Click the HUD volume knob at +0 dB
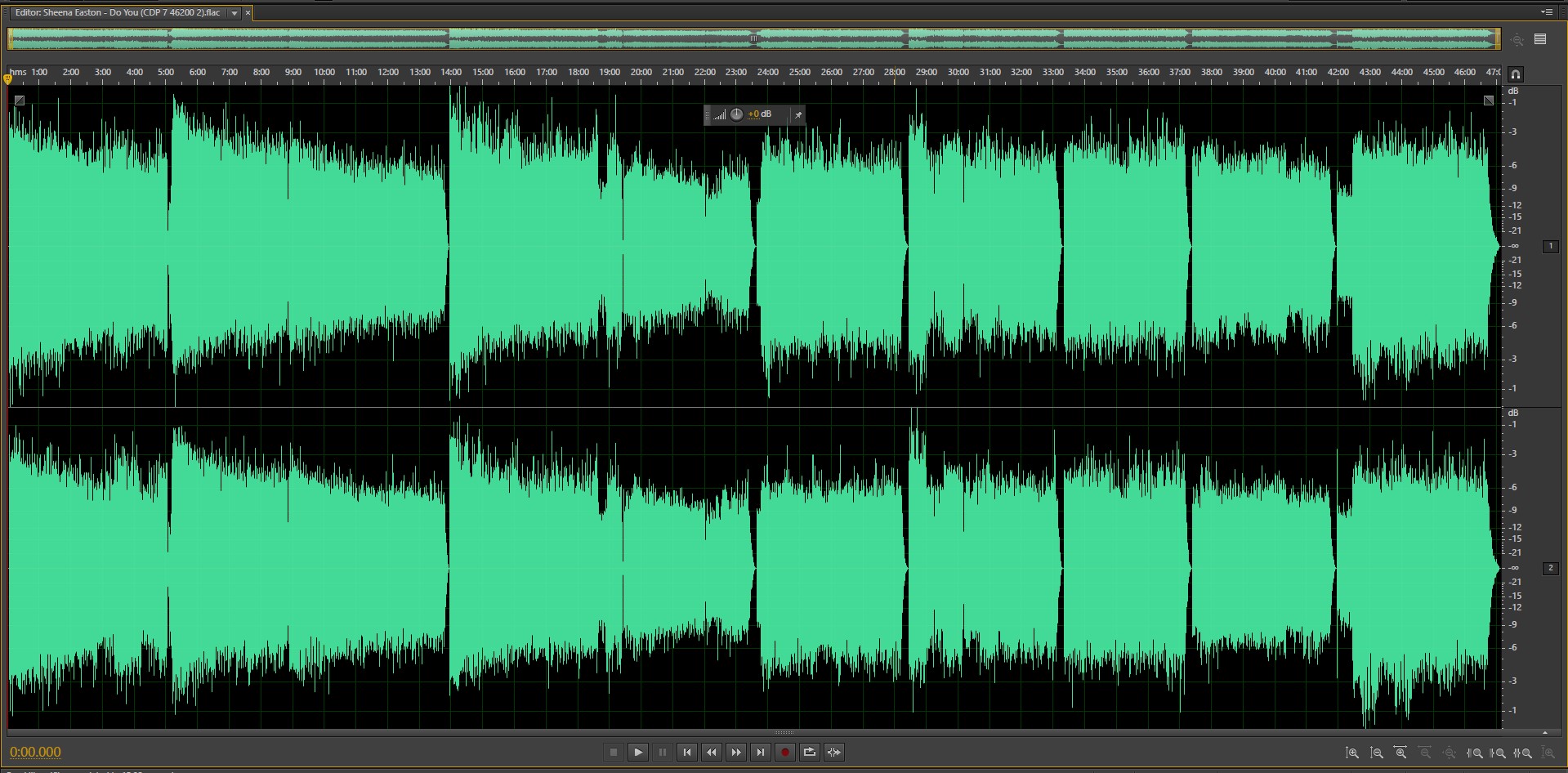This screenshot has width=1568, height=773. (736, 114)
